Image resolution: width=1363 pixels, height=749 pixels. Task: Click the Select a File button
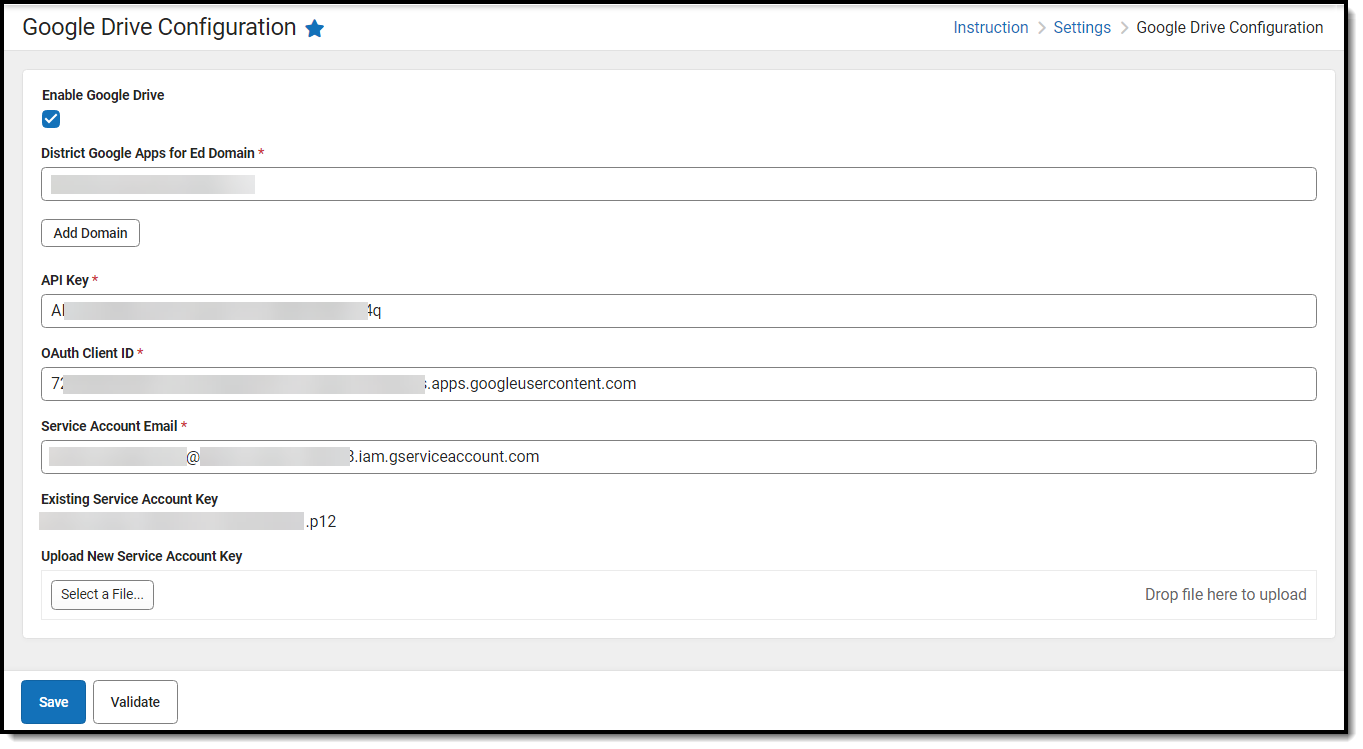point(102,595)
